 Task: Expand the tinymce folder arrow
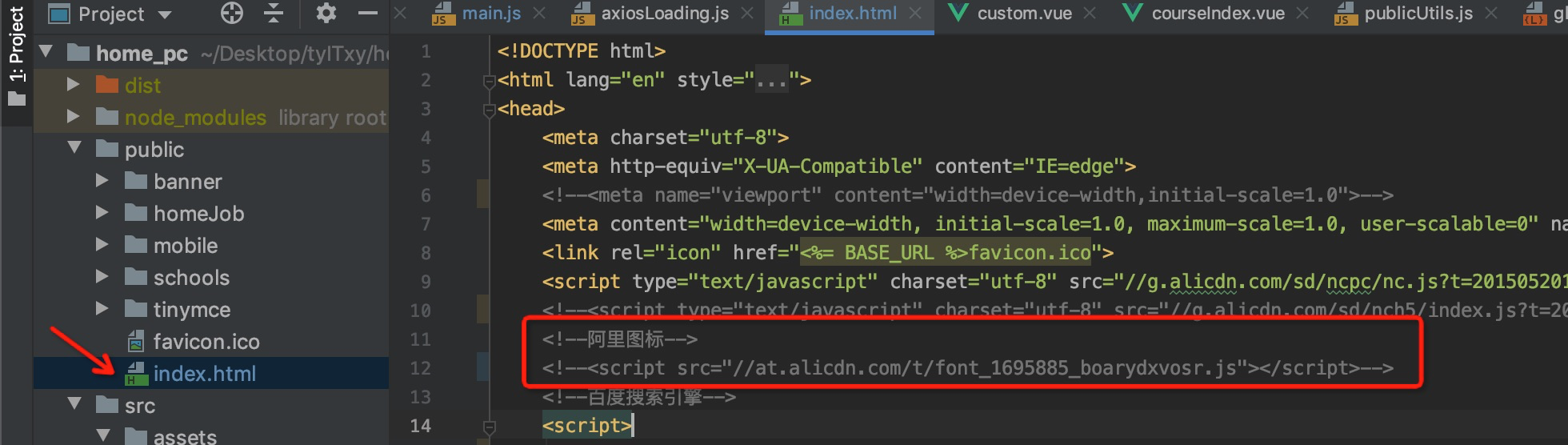[102, 309]
